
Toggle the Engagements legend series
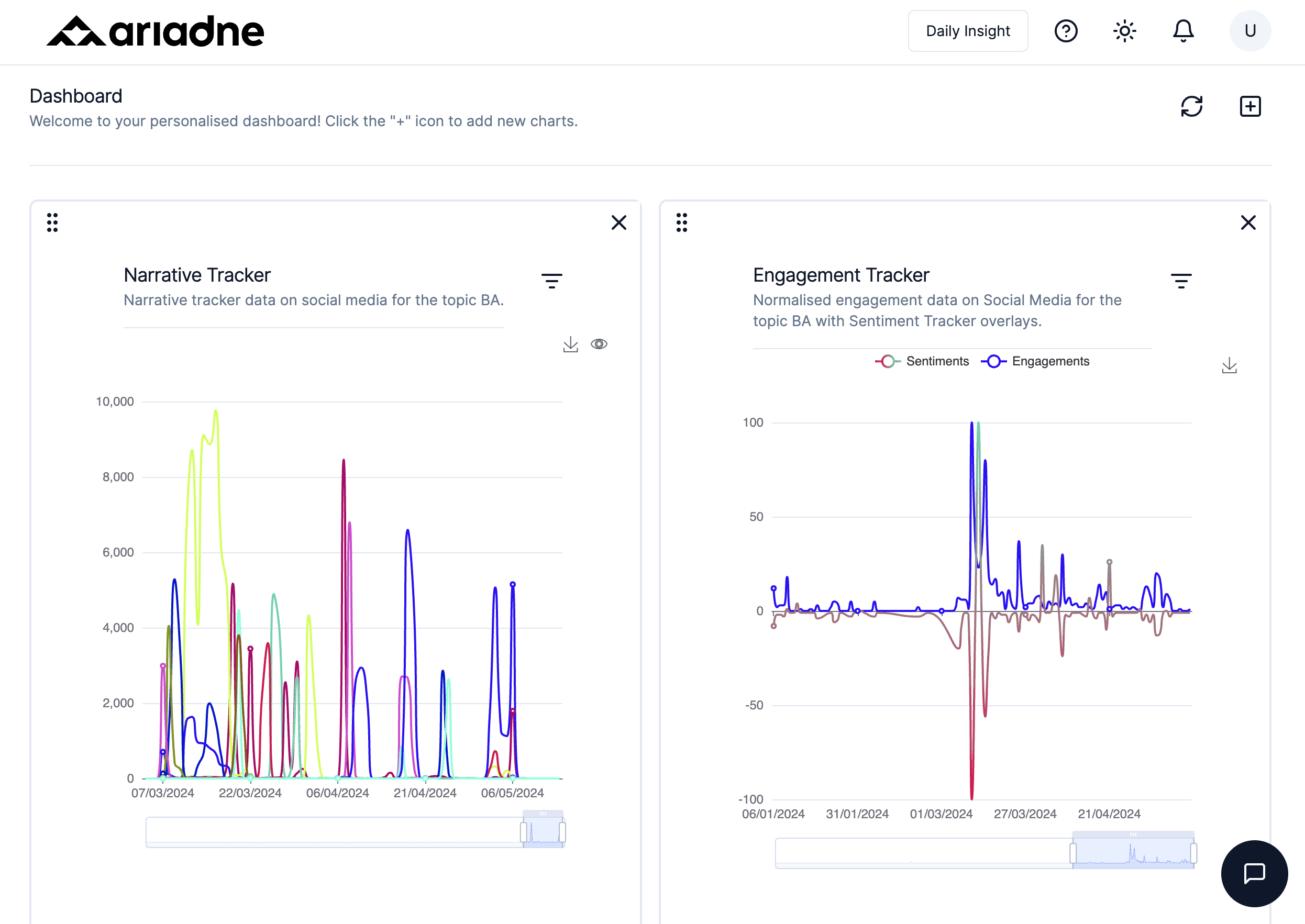(1035, 361)
